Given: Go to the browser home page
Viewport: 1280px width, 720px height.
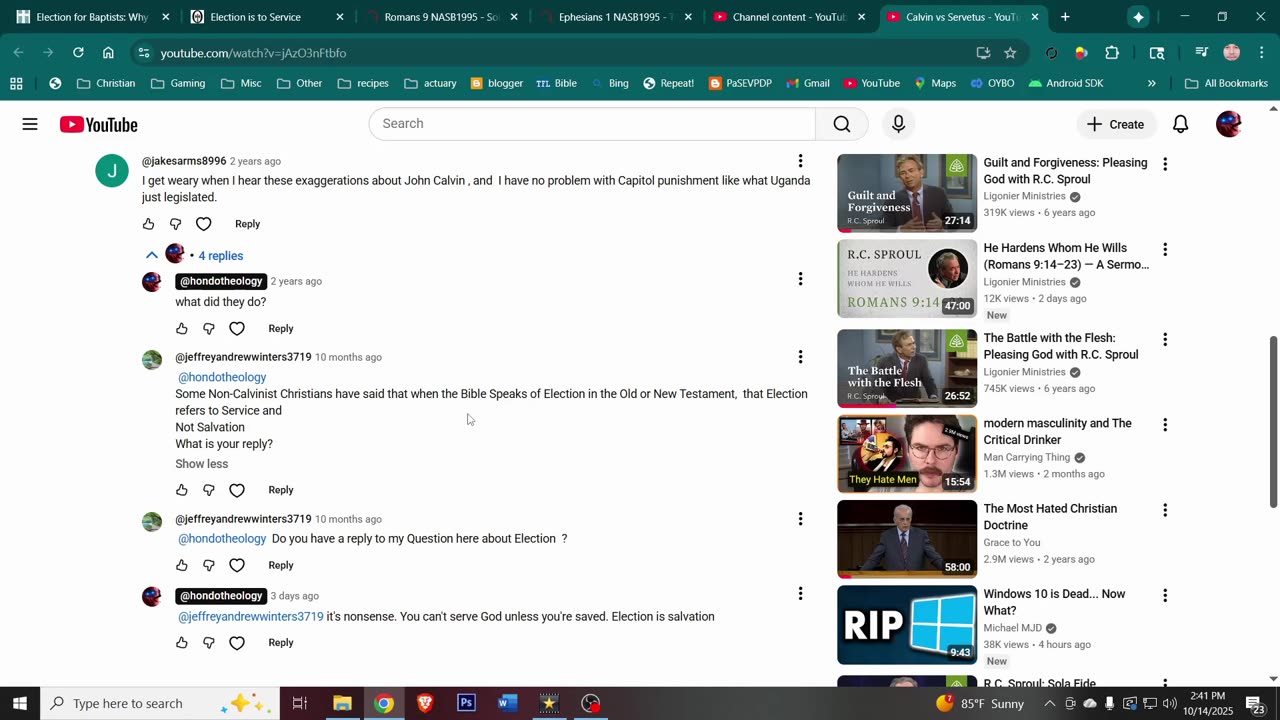Looking at the screenshot, I should point(108,53).
